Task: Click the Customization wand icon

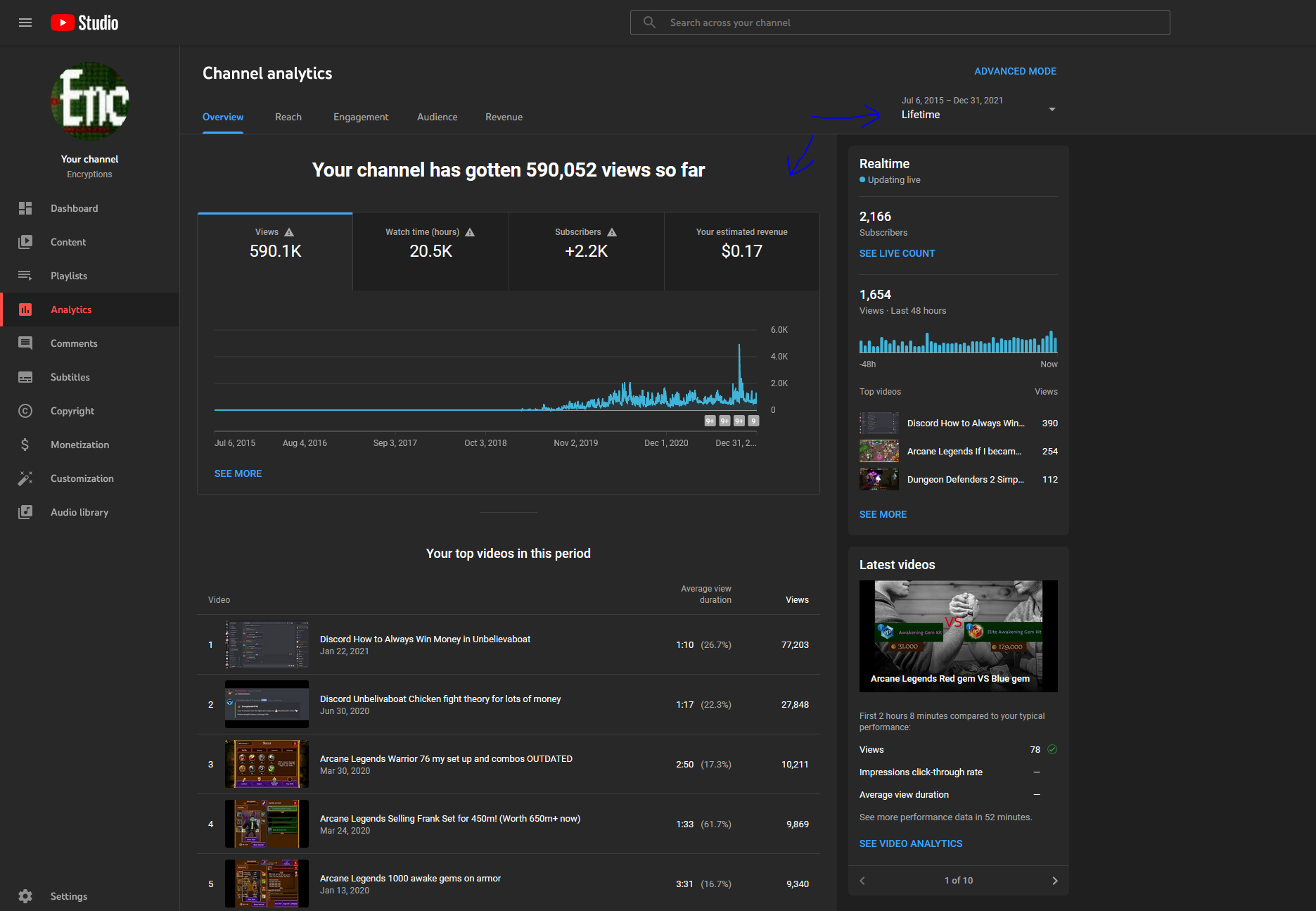Action: point(25,478)
